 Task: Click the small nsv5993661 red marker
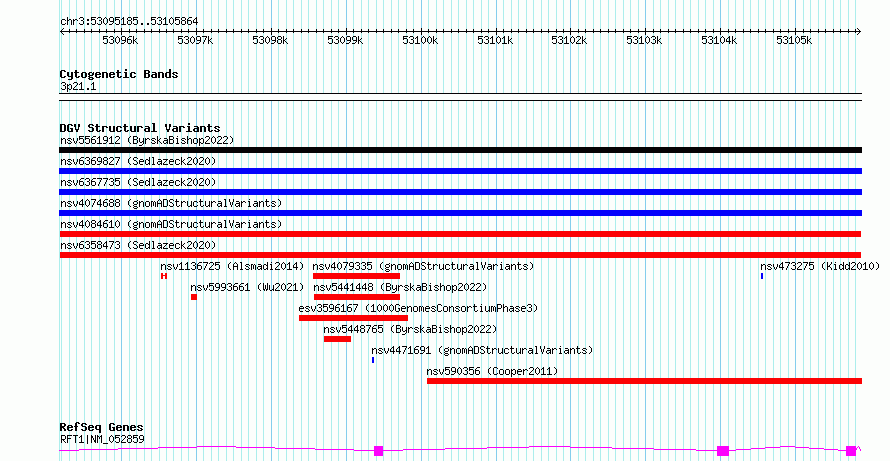pos(194,297)
